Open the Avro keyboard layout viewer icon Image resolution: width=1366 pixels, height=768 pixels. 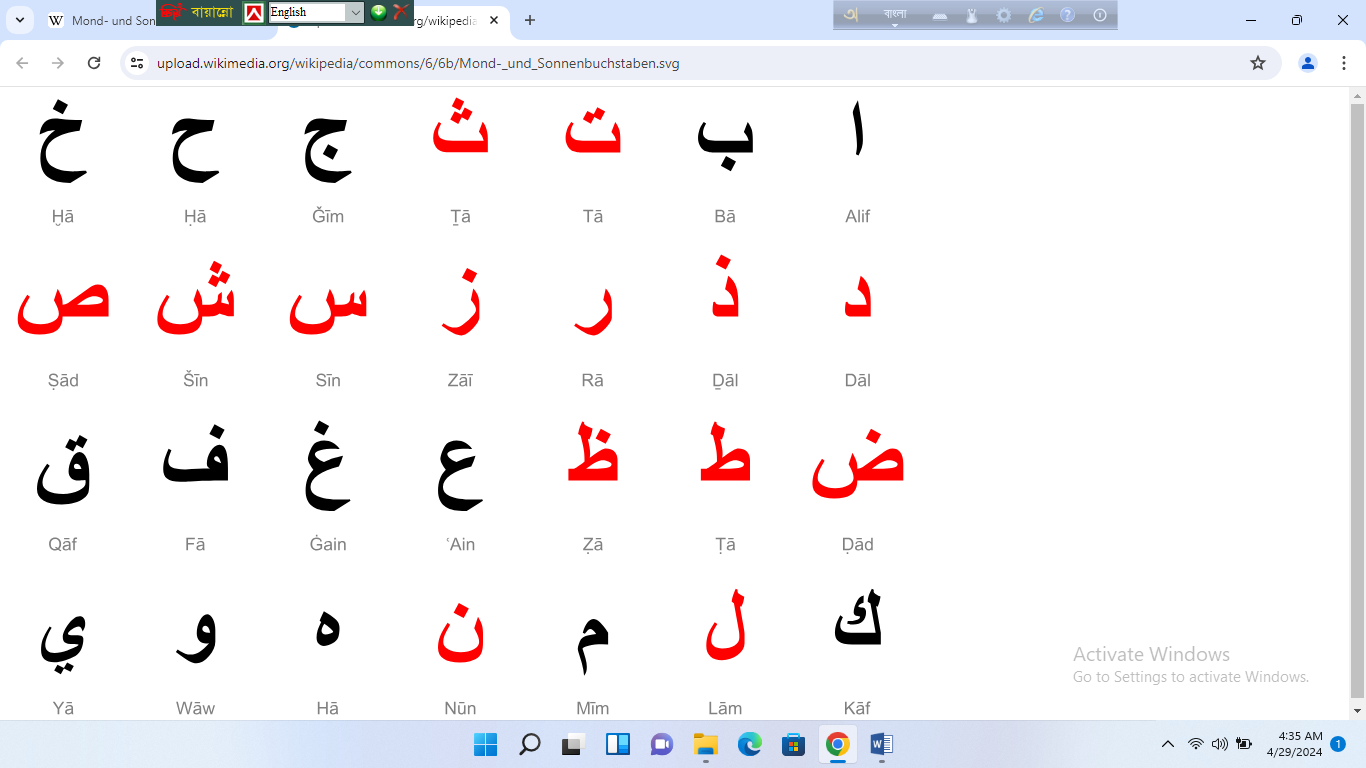click(940, 15)
